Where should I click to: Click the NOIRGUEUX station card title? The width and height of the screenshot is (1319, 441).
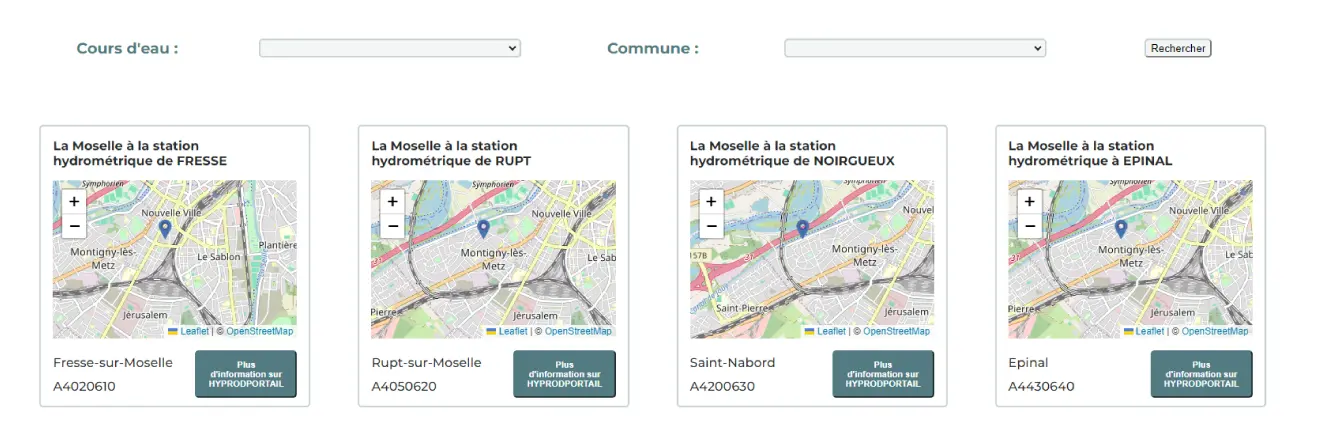pos(792,153)
